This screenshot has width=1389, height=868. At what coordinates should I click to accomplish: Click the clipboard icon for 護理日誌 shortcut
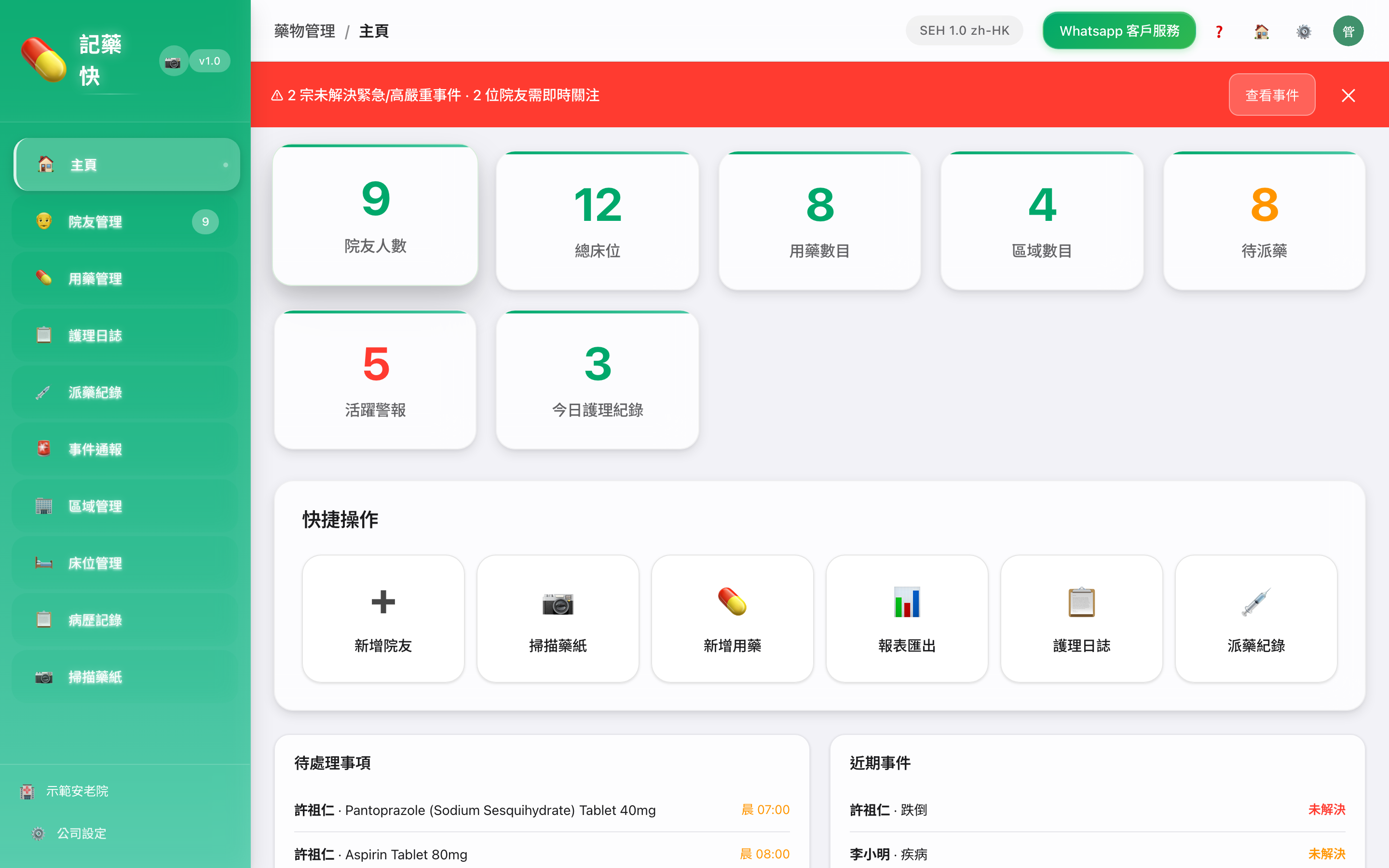pyautogui.click(x=1081, y=602)
